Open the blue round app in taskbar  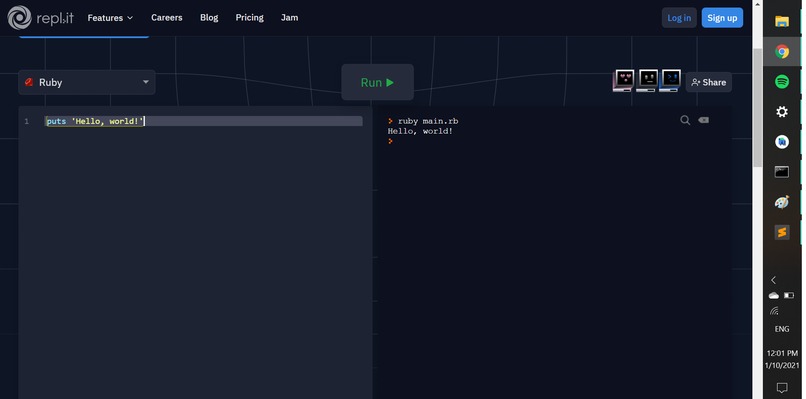782,141
